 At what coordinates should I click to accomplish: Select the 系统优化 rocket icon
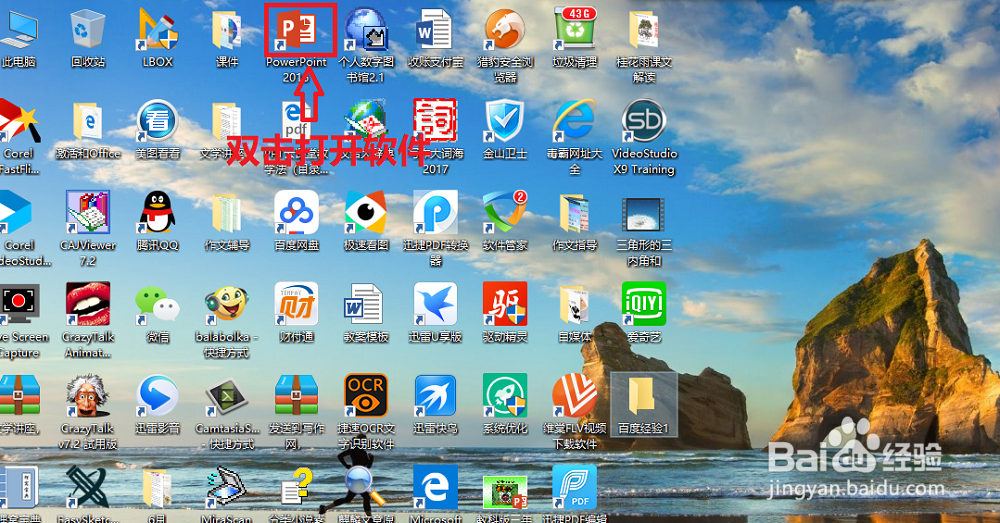click(x=504, y=396)
